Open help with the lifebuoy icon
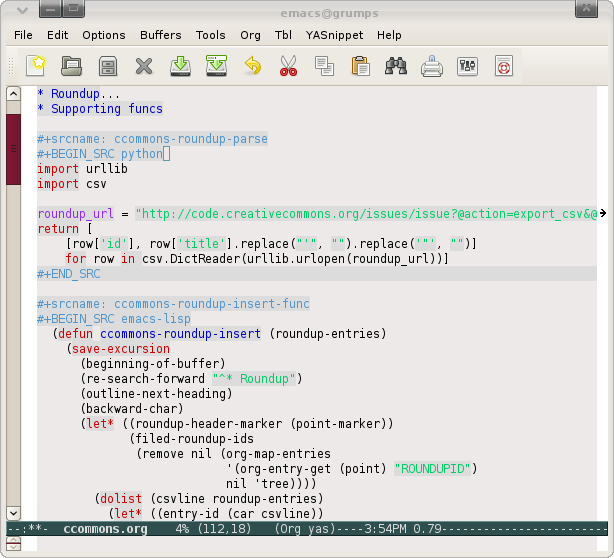This screenshot has height=558, width=614. tap(504, 66)
